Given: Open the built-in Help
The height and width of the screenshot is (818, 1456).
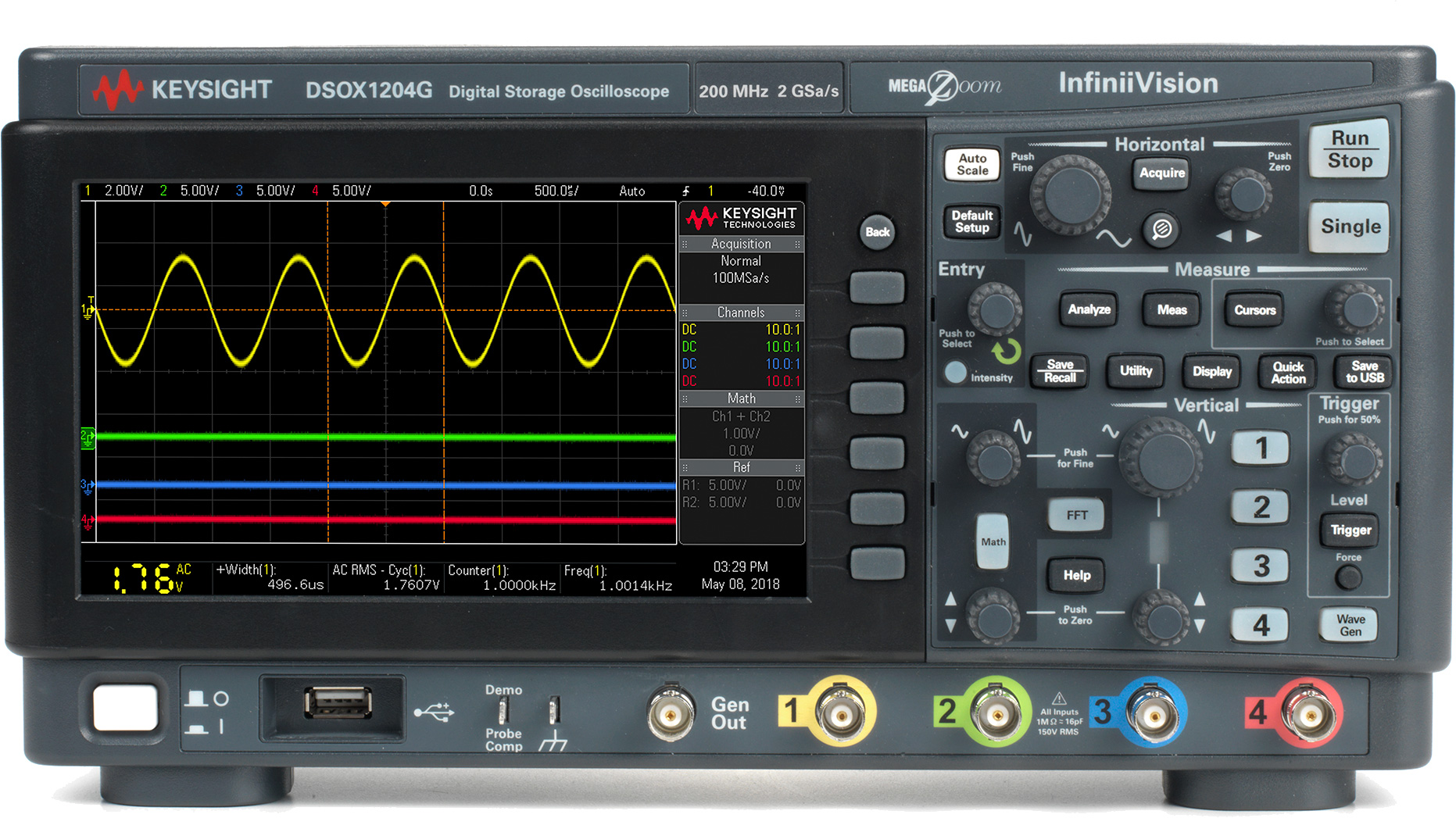Looking at the screenshot, I should click(x=1077, y=575).
